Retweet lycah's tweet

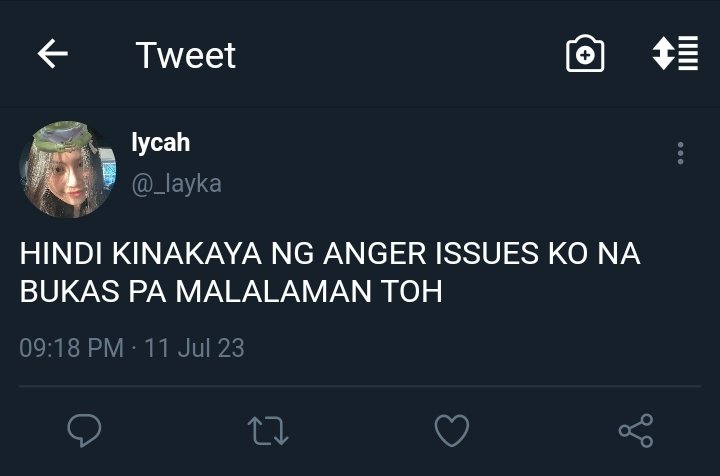[268, 431]
